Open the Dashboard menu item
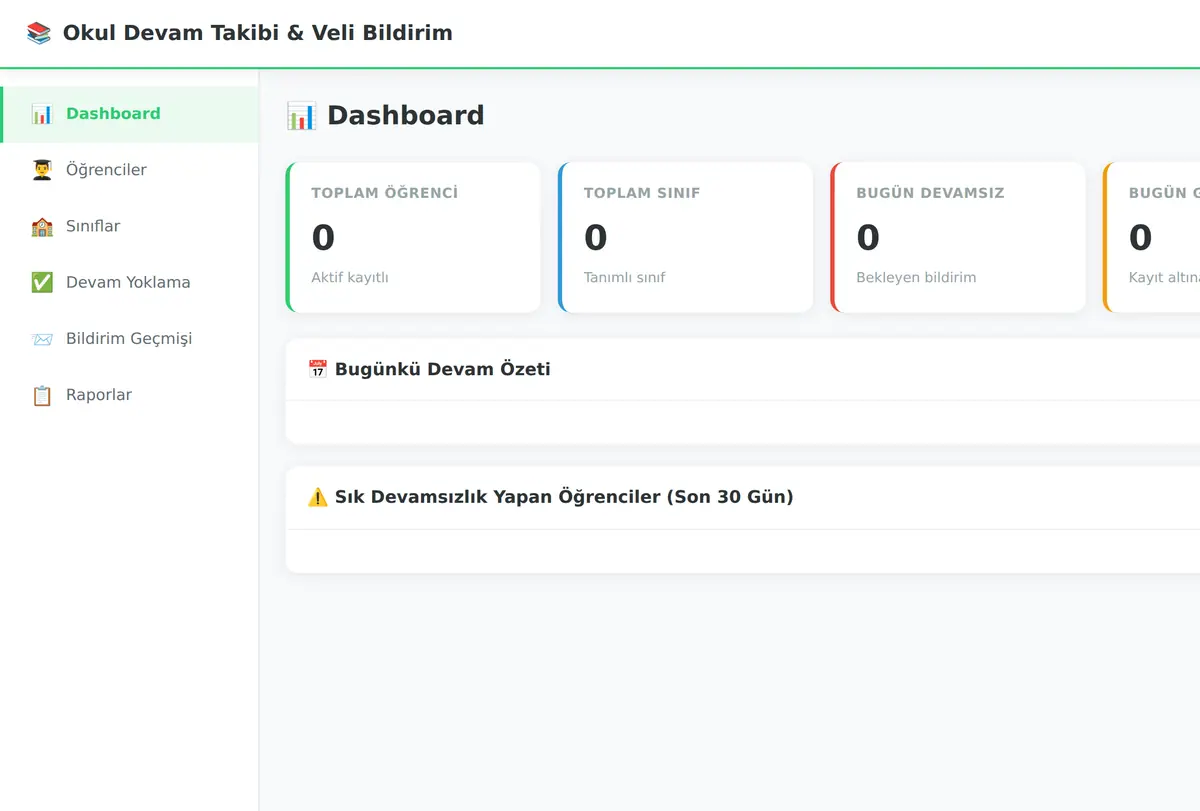Screen dimensions: 1200x811 click(x=130, y=114)
